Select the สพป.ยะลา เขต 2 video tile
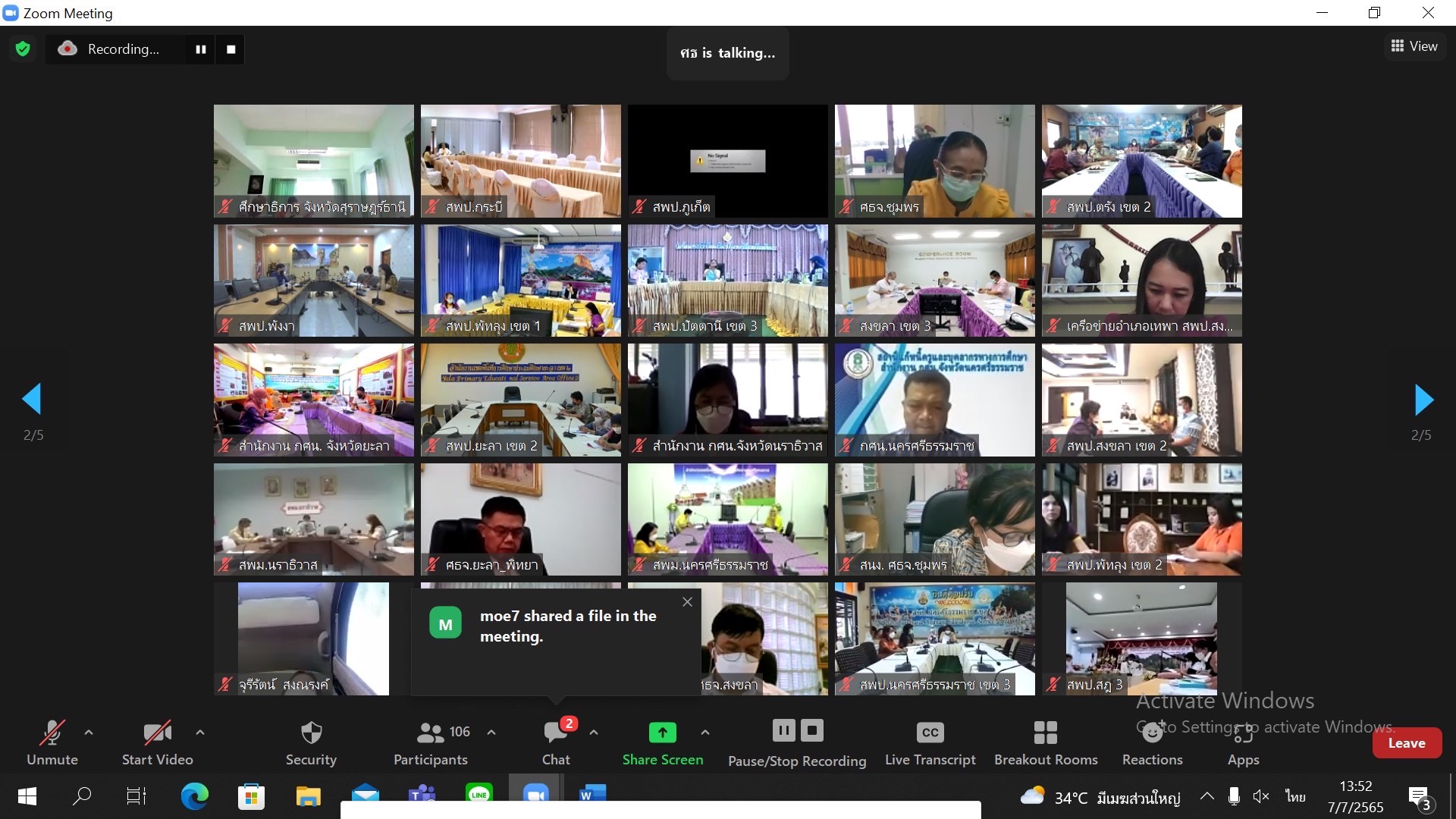Screen dimensions: 1456x819 pyautogui.click(x=520, y=400)
